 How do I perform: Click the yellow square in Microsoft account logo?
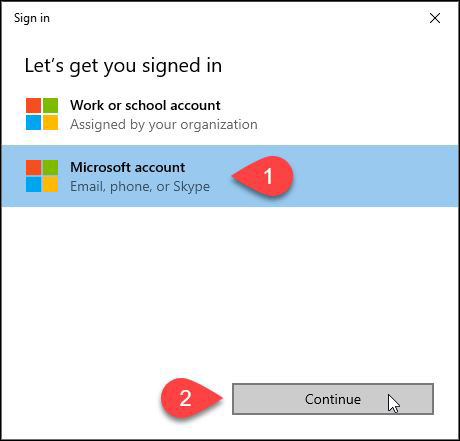(x=51, y=184)
